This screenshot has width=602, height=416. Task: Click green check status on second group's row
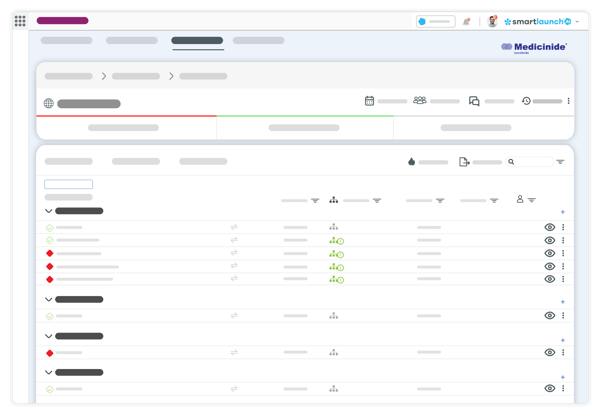[x=50, y=316]
